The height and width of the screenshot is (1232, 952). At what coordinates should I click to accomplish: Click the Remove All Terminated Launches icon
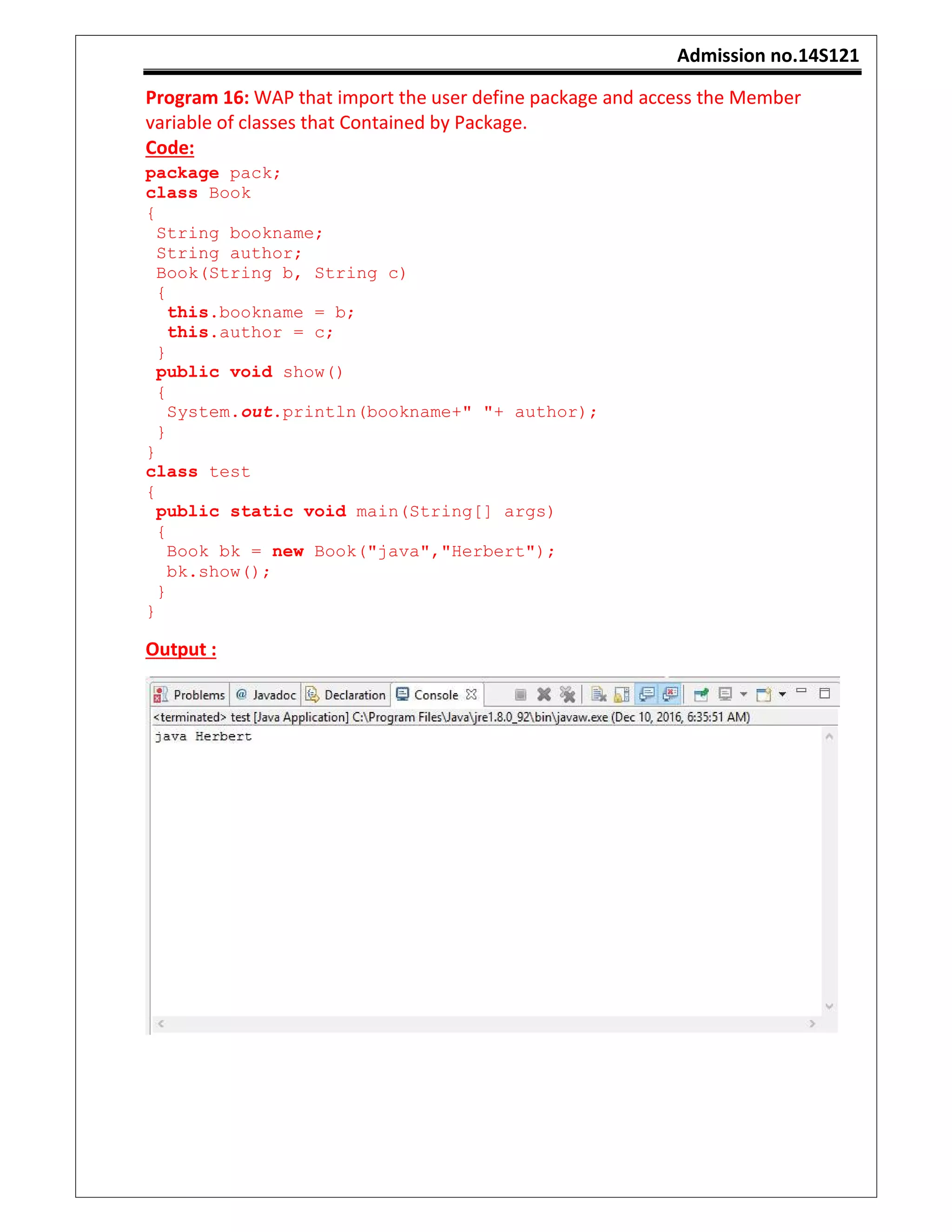(x=568, y=695)
